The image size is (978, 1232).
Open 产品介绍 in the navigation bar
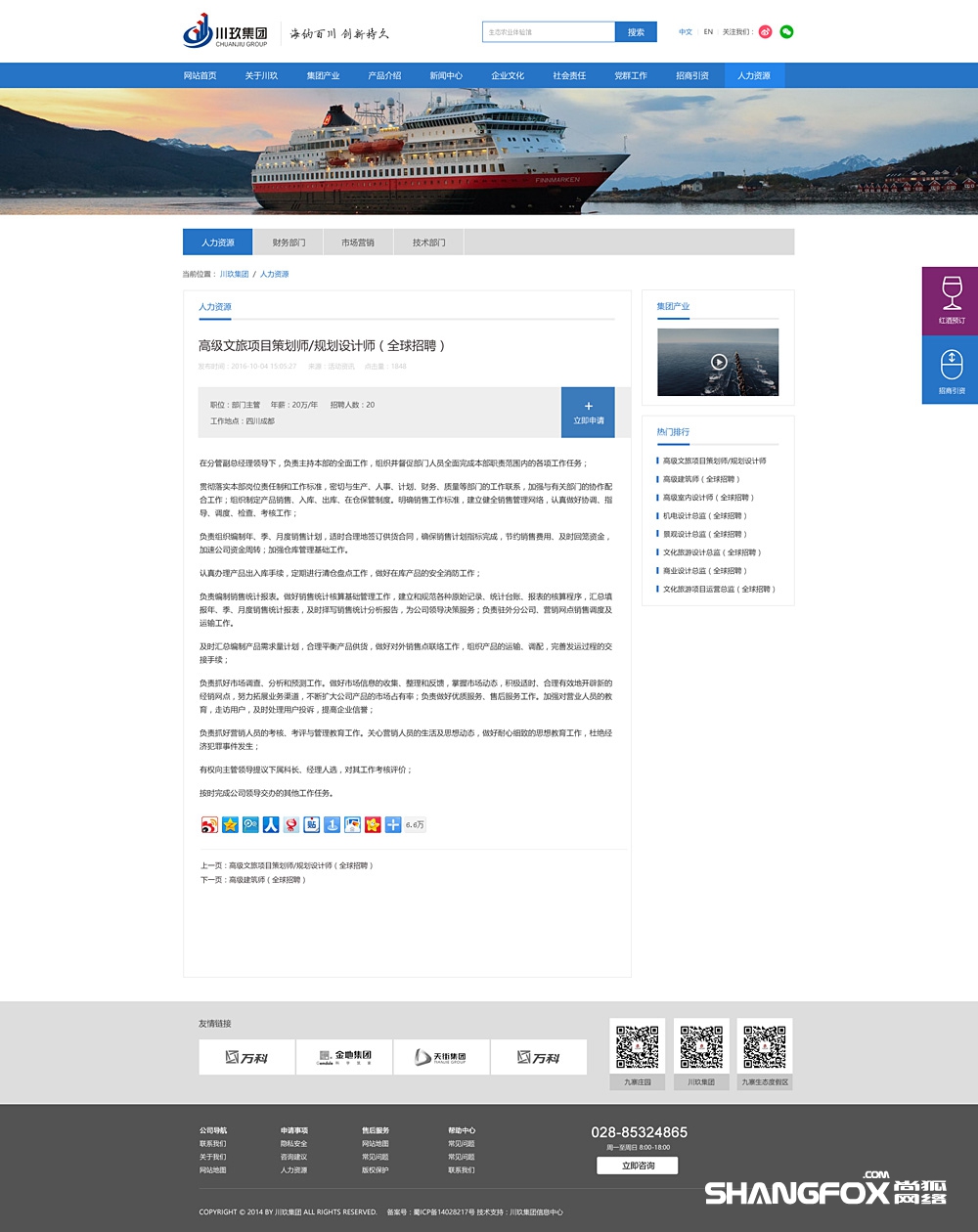(x=384, y=75)
